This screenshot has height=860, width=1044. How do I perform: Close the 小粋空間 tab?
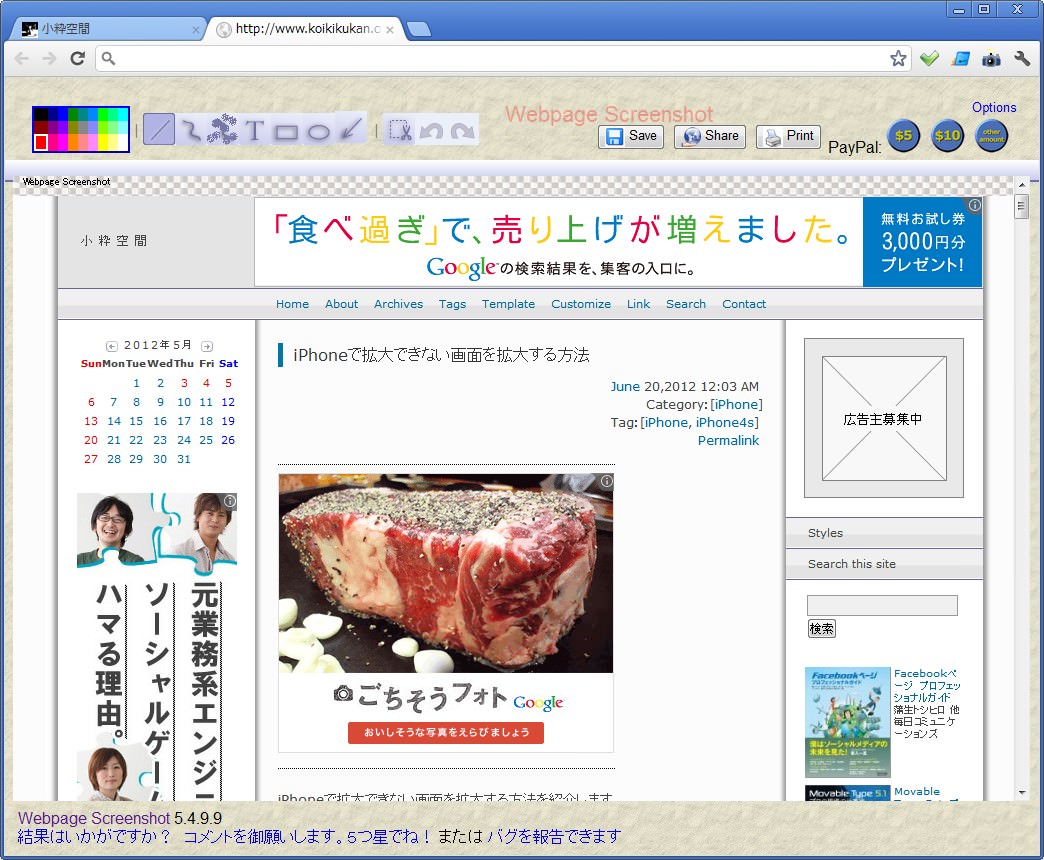(196, 30)
